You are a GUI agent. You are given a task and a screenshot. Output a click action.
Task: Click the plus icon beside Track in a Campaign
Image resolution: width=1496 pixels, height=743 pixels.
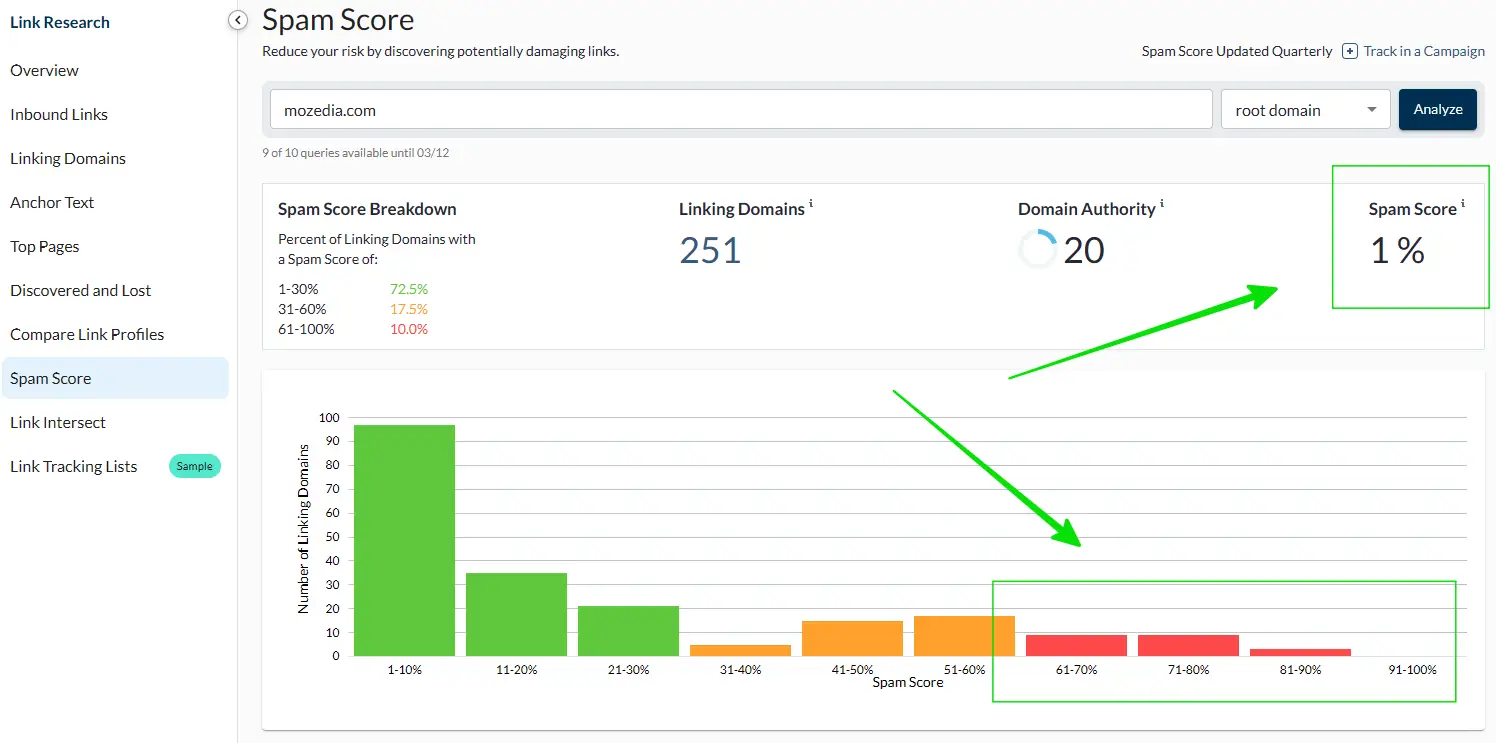1349,51
